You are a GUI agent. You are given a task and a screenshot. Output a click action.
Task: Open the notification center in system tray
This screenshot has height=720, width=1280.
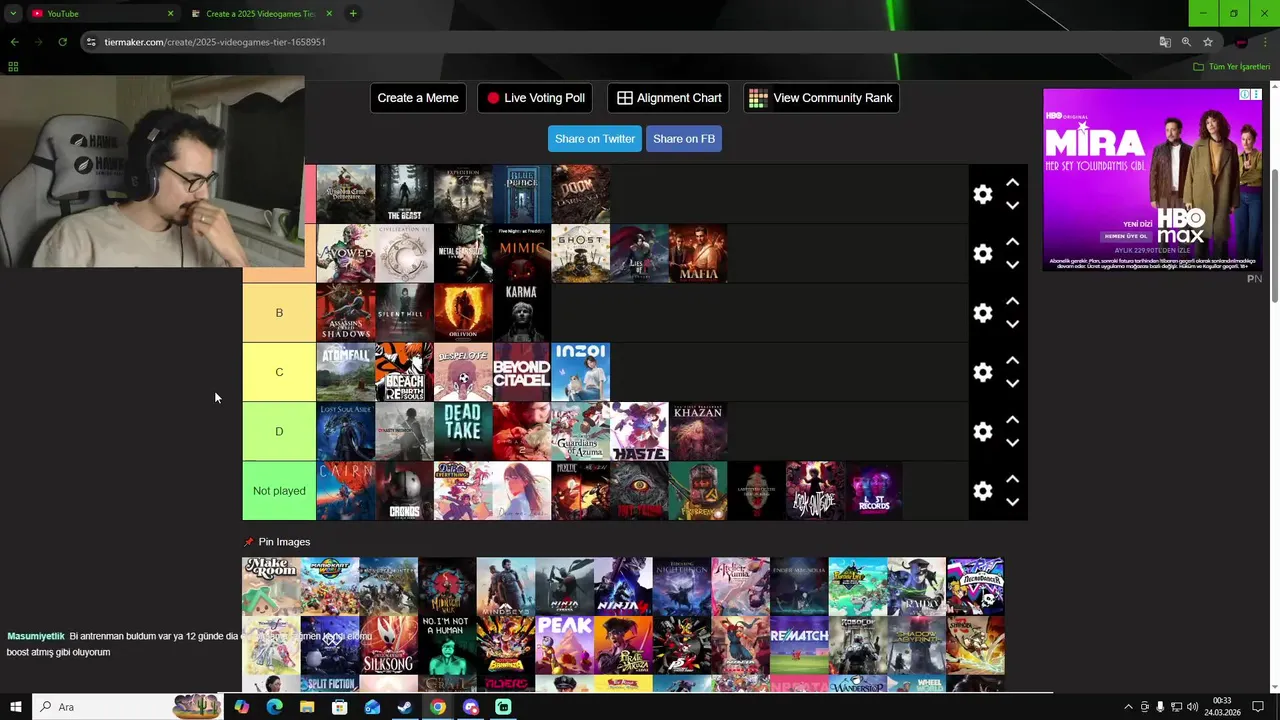tap(1258, 707)
